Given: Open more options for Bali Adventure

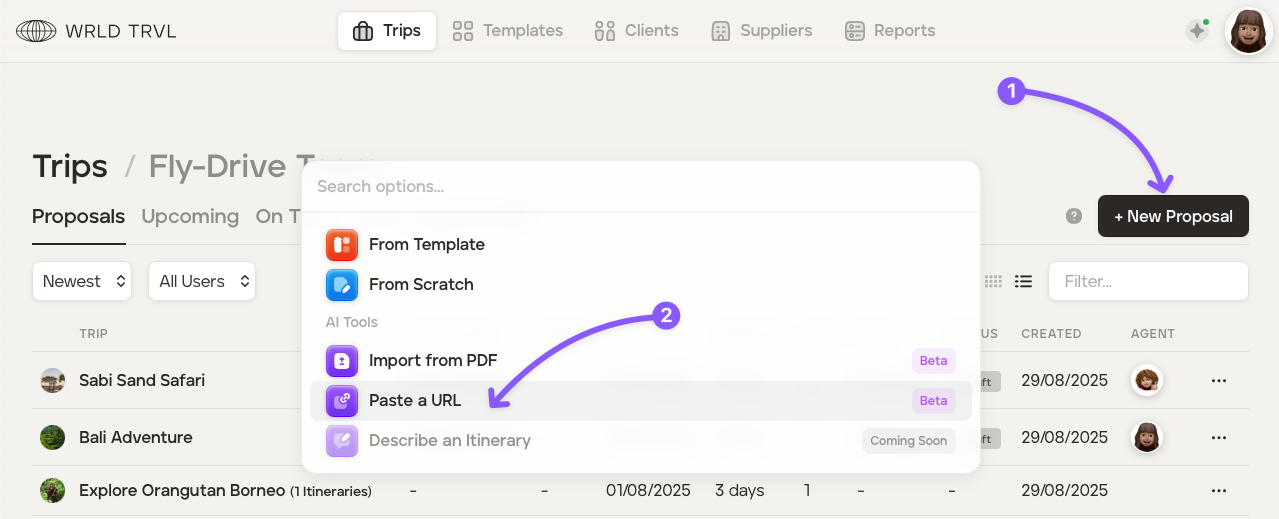Looking at the screenshot, I should pyautogui.click(x=1218, y=438).
